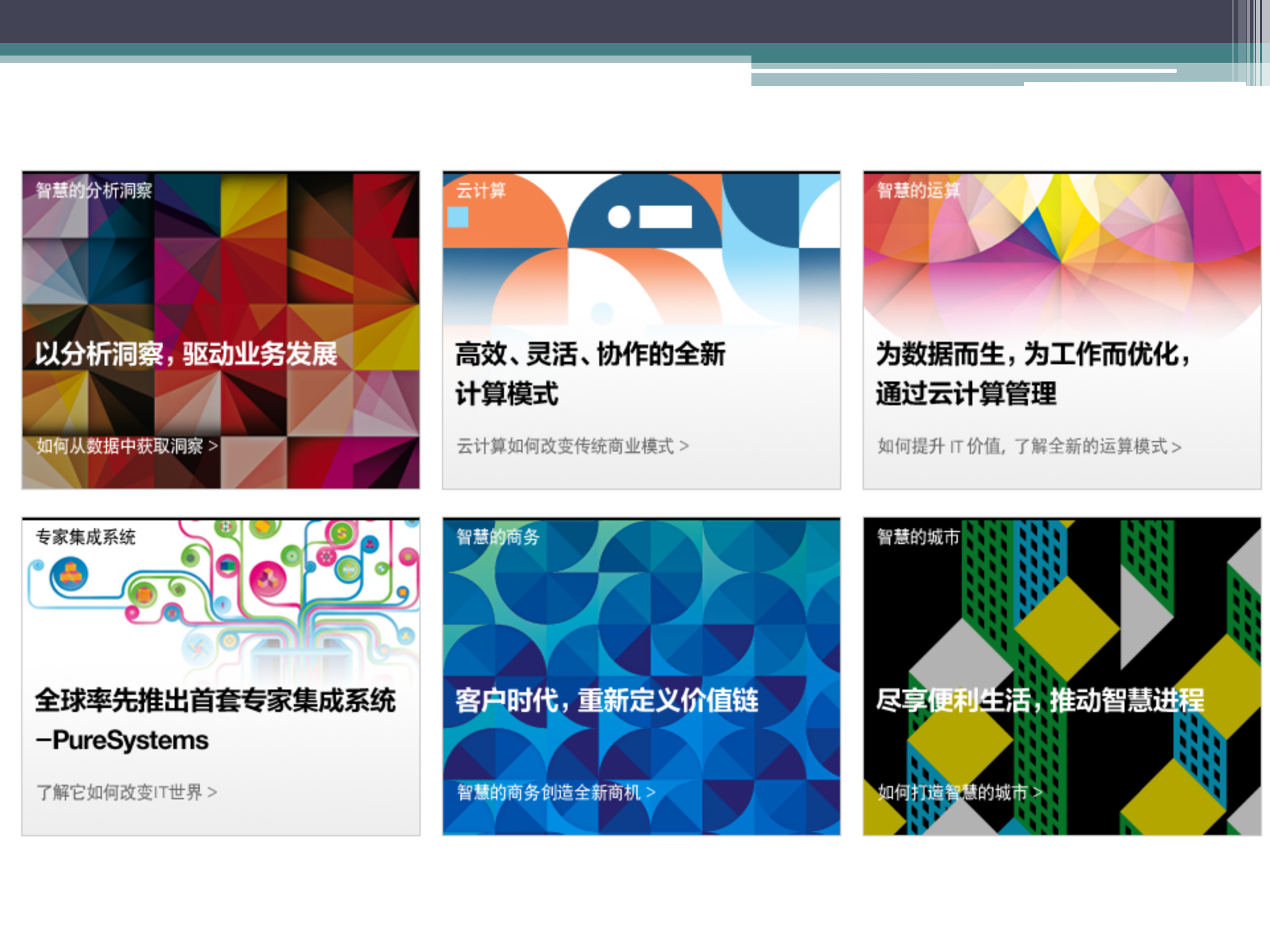Expand the arrow after 如何从数据中获取洞察
Screen dimensions: 1270x952
pyautogui.click(x=214, y=446)
